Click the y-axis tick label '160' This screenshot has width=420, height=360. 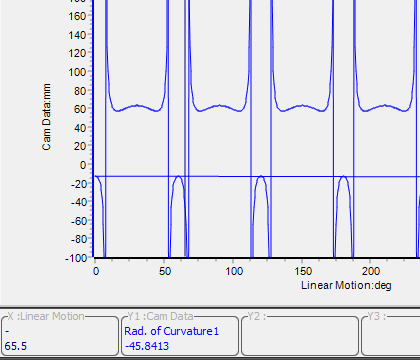77,16
